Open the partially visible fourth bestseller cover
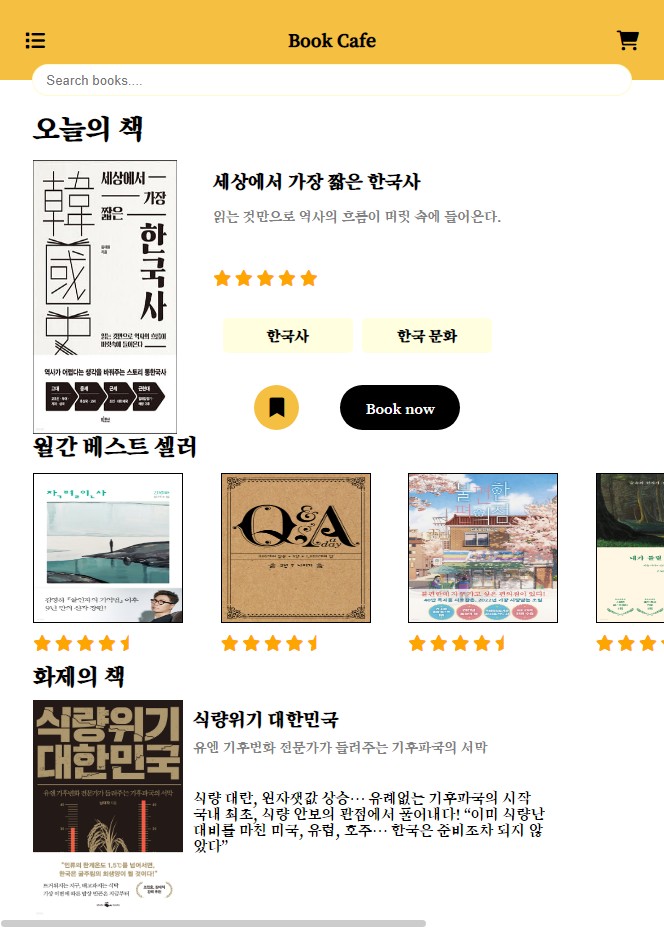Image resolution: width=664 pixels, height=928 pixels. click(x=630, y=547)
